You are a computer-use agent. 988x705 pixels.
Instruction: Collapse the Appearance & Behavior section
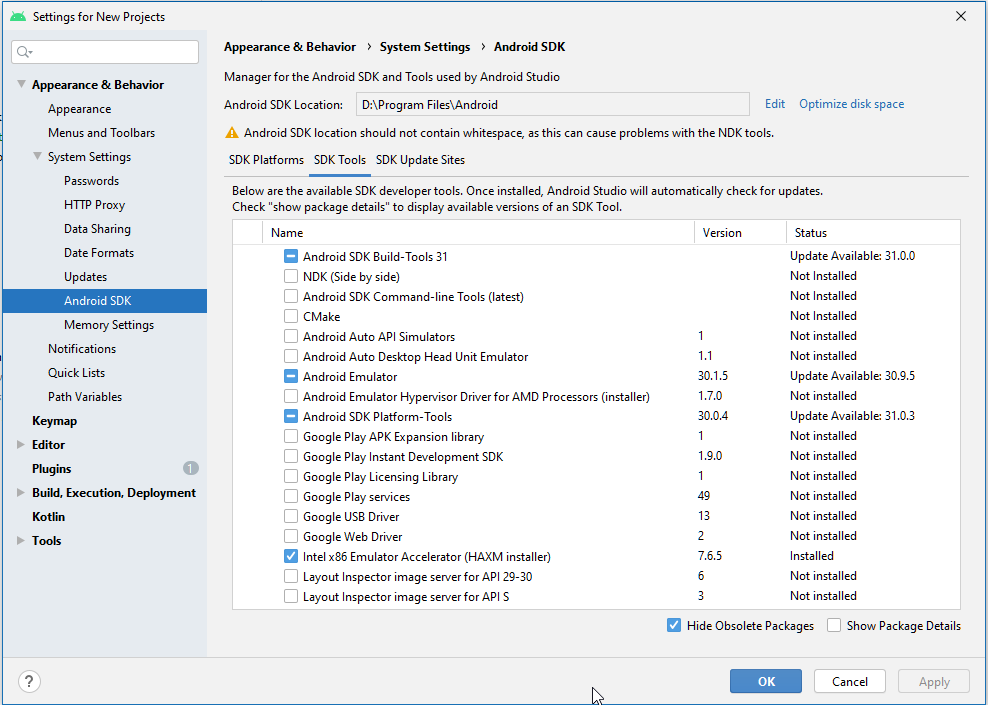[x=22, y=85]
